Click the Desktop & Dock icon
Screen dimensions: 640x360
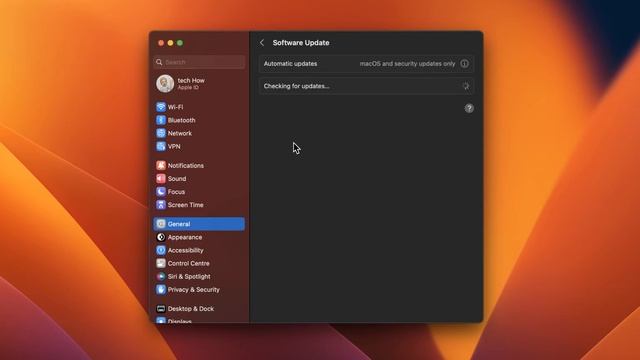pos(161,309)
